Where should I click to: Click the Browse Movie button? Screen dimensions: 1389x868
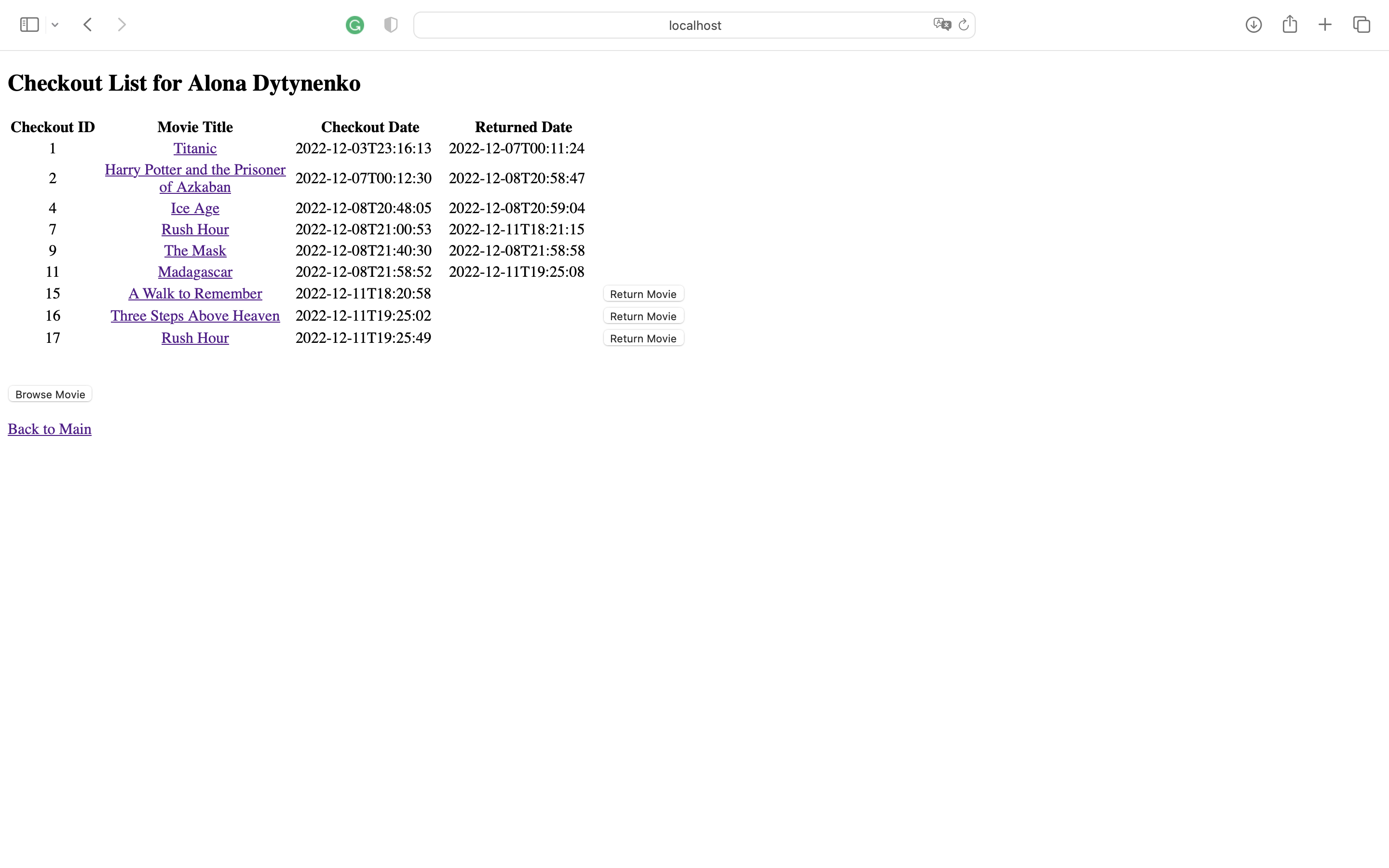(50, 394)
